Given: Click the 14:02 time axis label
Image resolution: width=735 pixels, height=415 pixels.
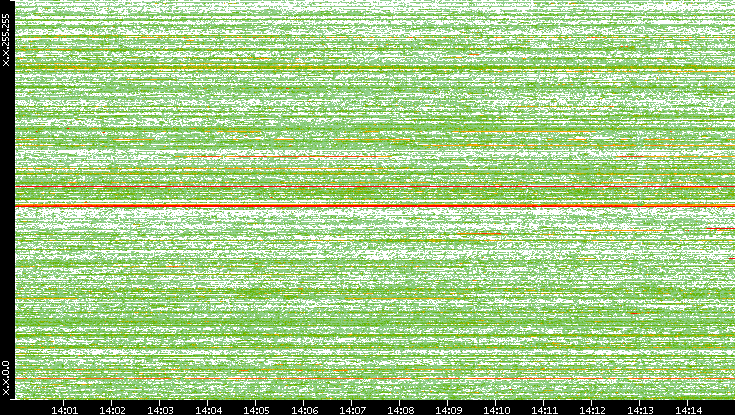Looking at the screenshot, I should (x=112, y=410).
